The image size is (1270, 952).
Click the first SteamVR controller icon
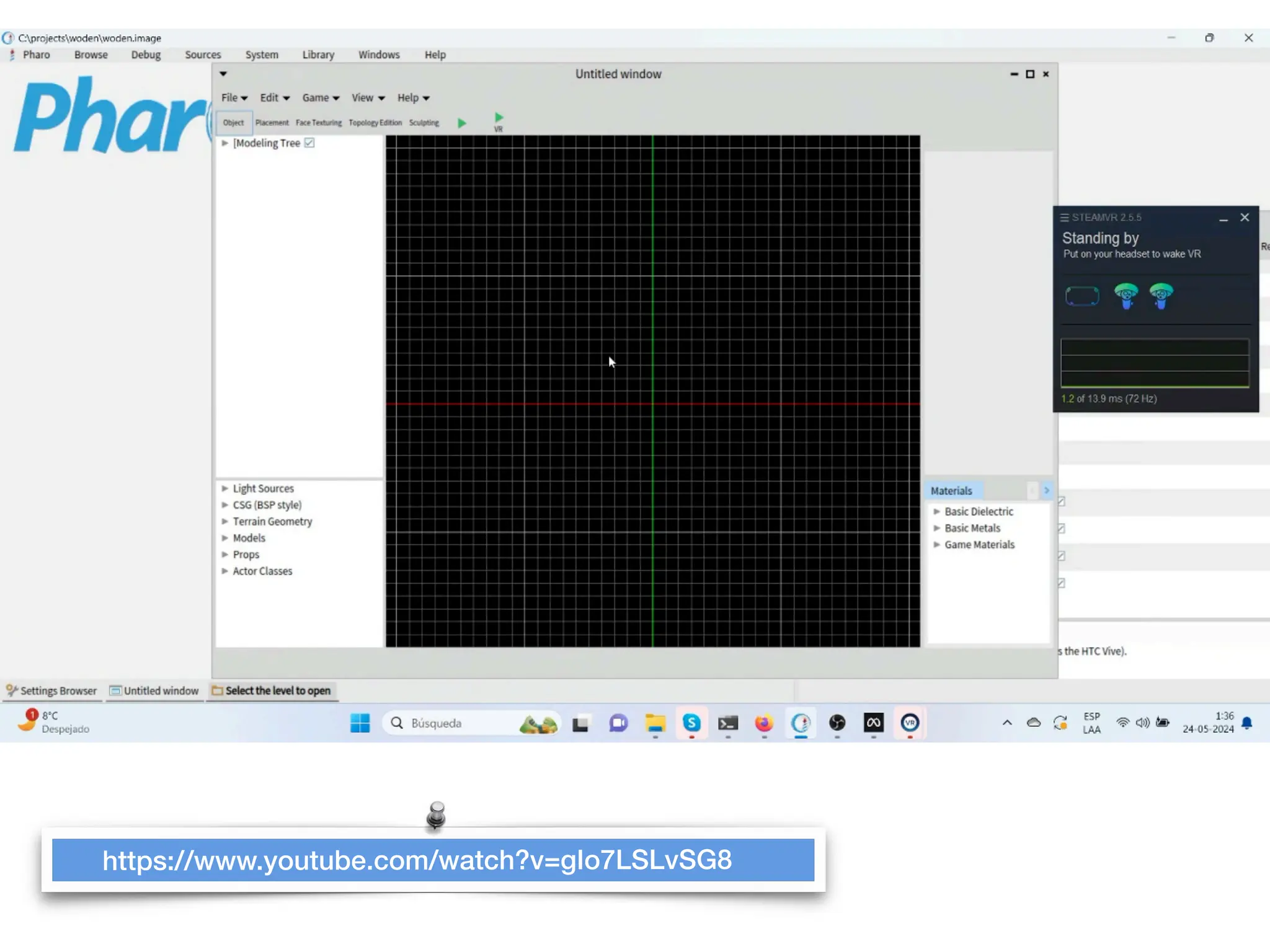tap(1126, 296)
